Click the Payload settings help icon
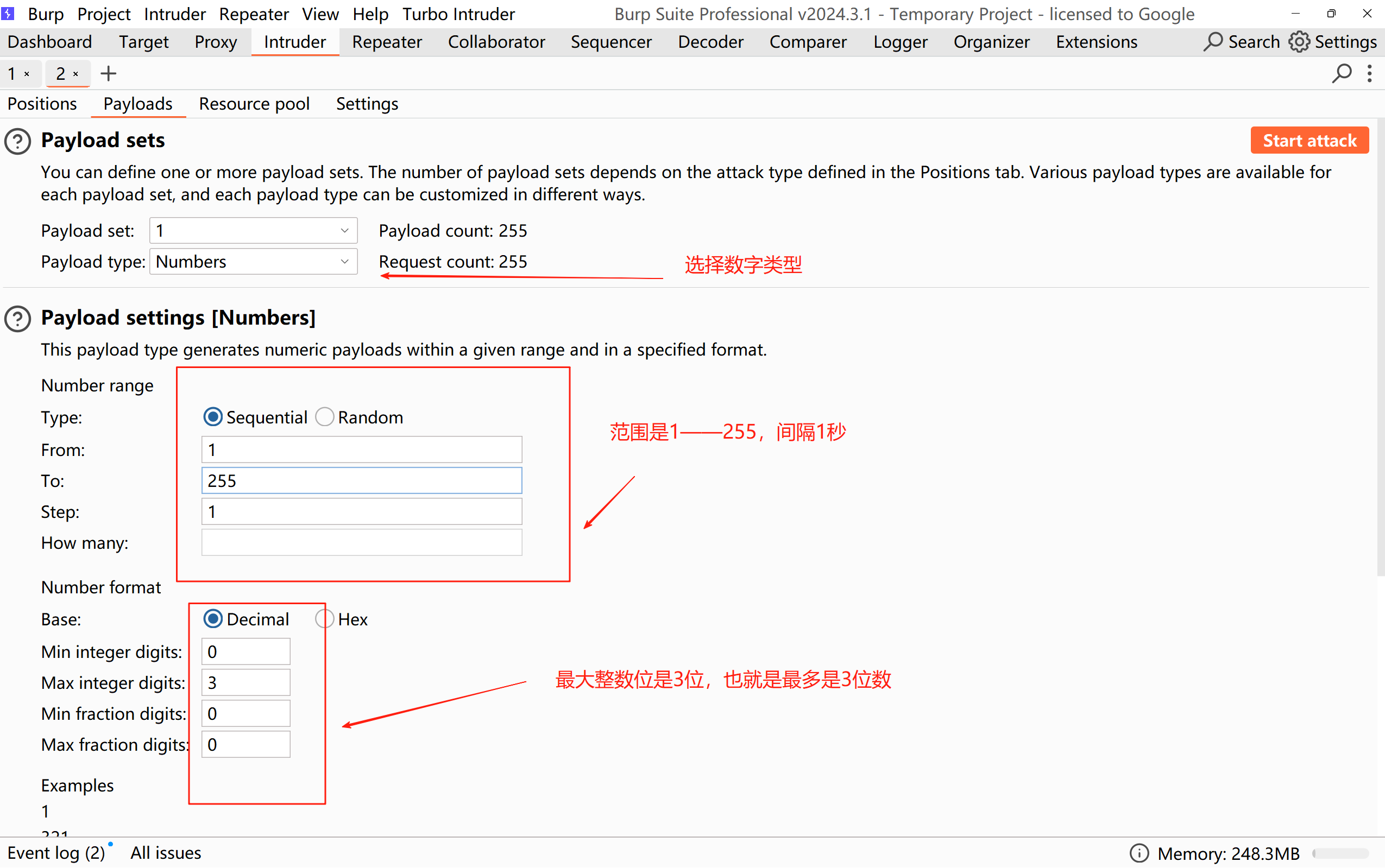 (x=18, y=319)
